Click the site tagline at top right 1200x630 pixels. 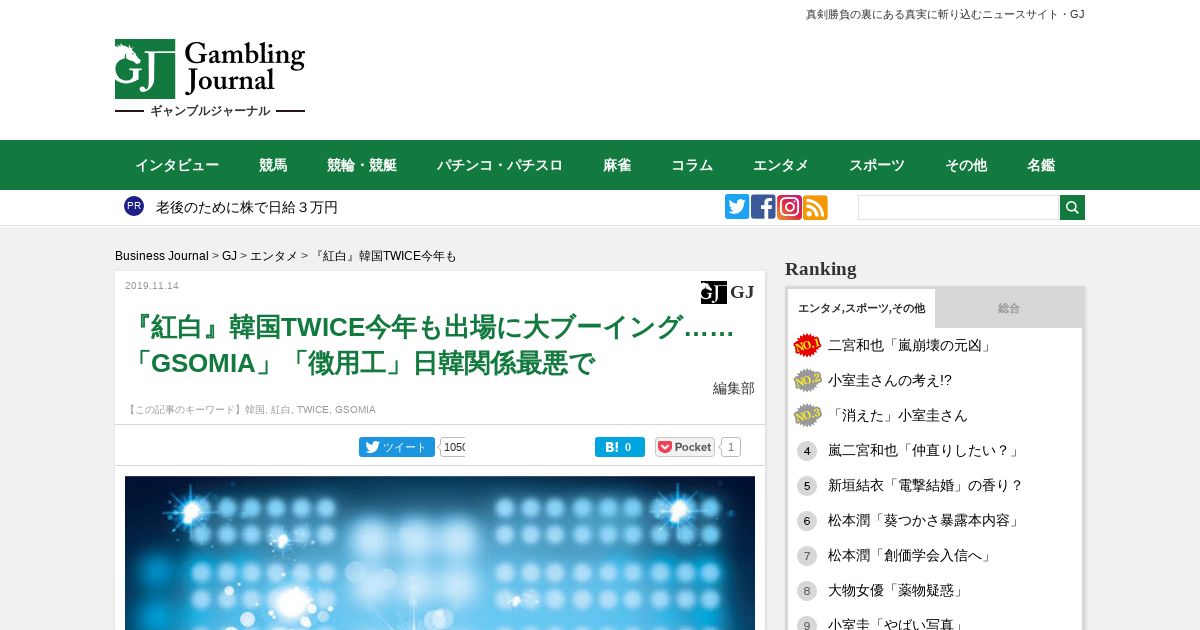click(x=945, y=14)
